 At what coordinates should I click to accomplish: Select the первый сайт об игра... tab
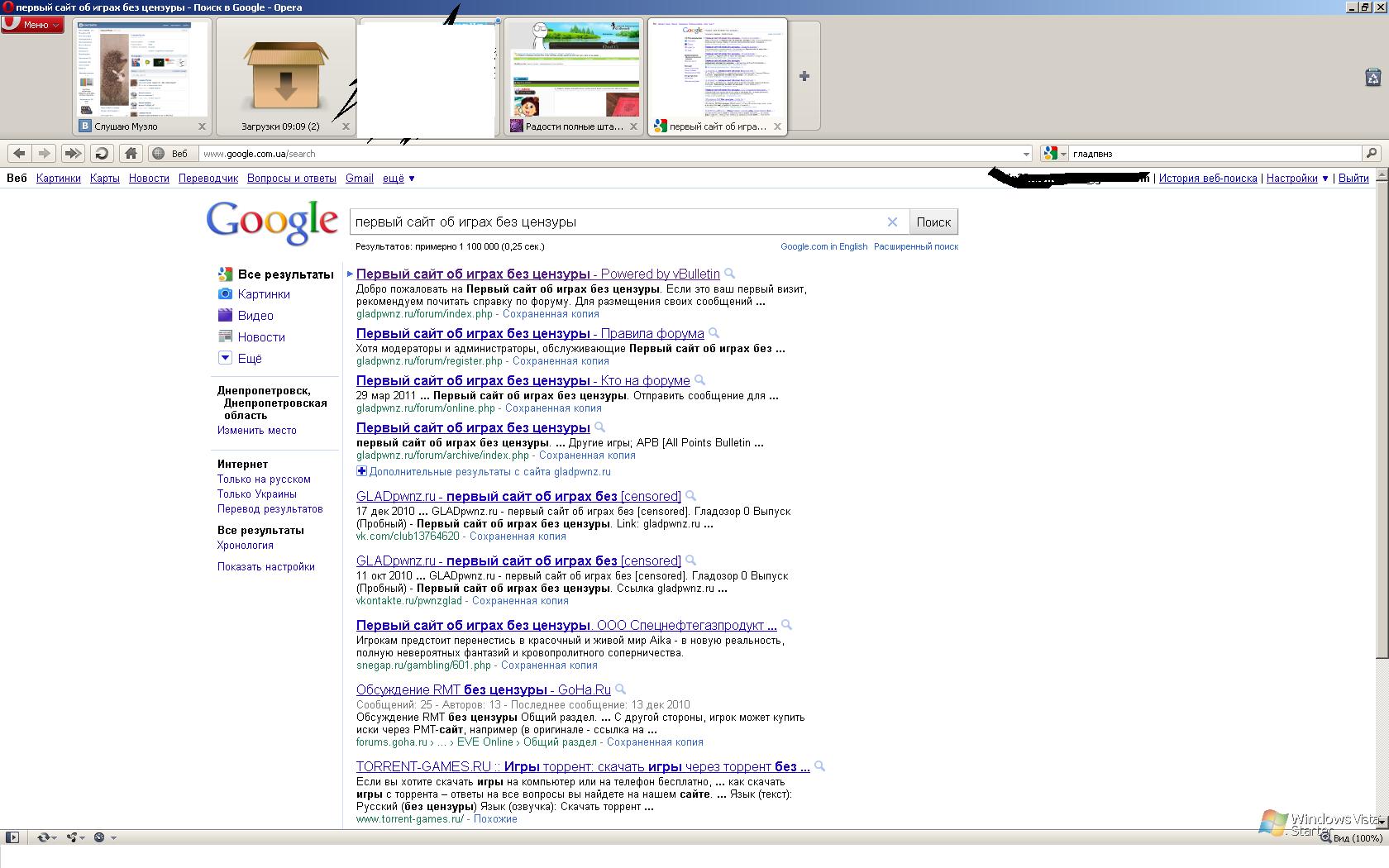pyautogui.click(x=718, y=77)
